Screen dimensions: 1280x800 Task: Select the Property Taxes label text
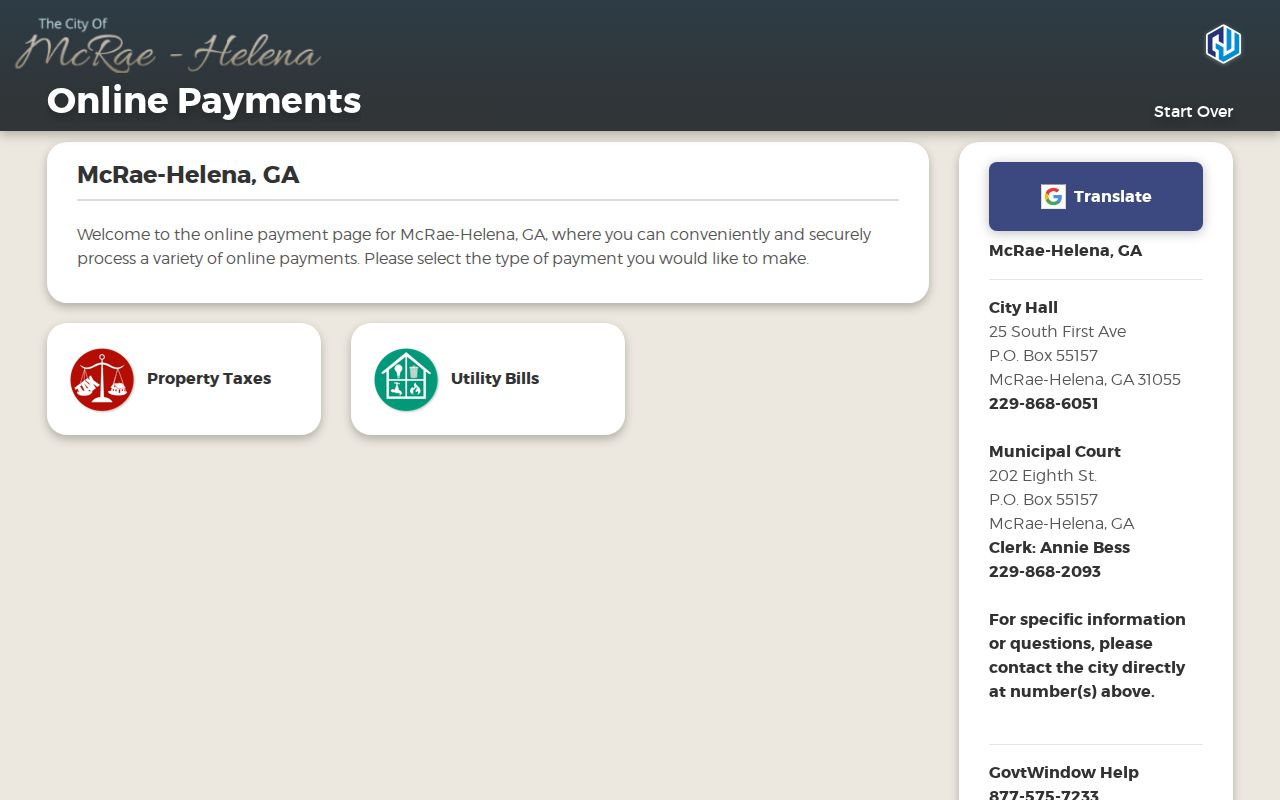(x=209, y=378)
